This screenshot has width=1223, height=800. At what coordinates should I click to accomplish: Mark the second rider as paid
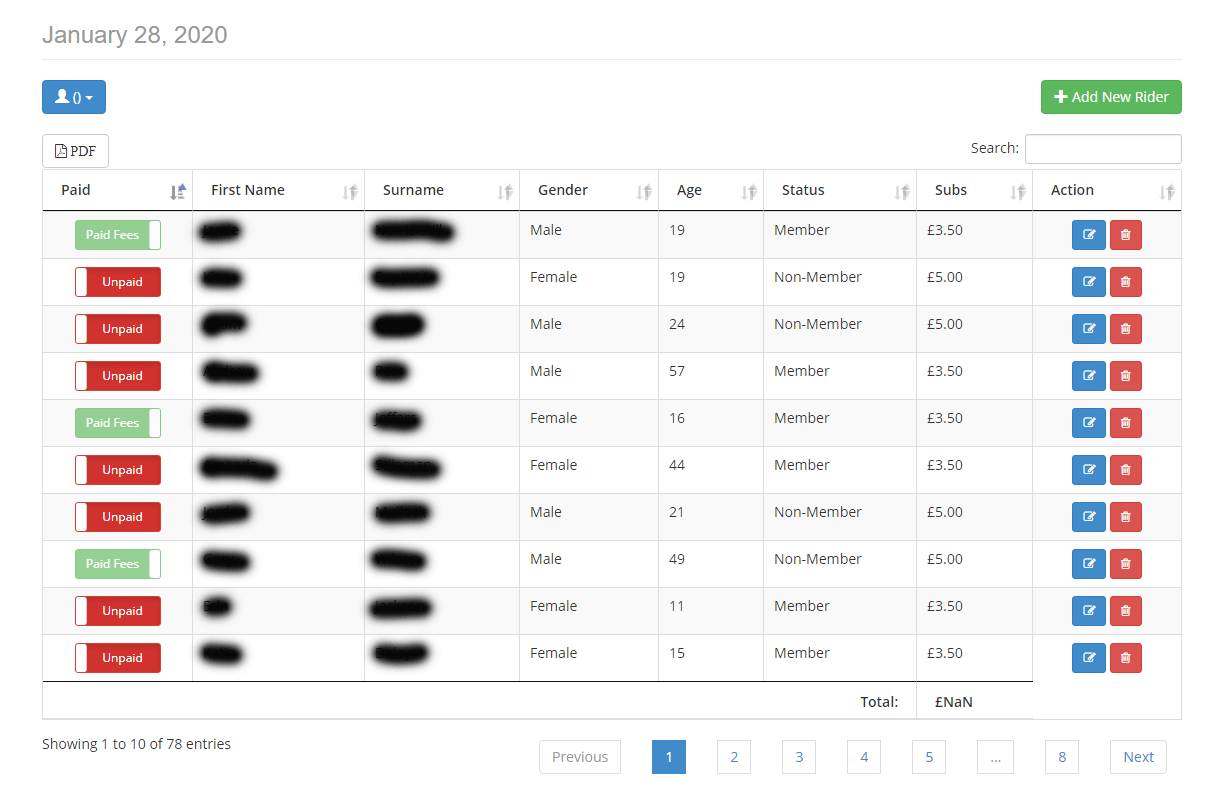pyautogui.click(x=117, y=281)
